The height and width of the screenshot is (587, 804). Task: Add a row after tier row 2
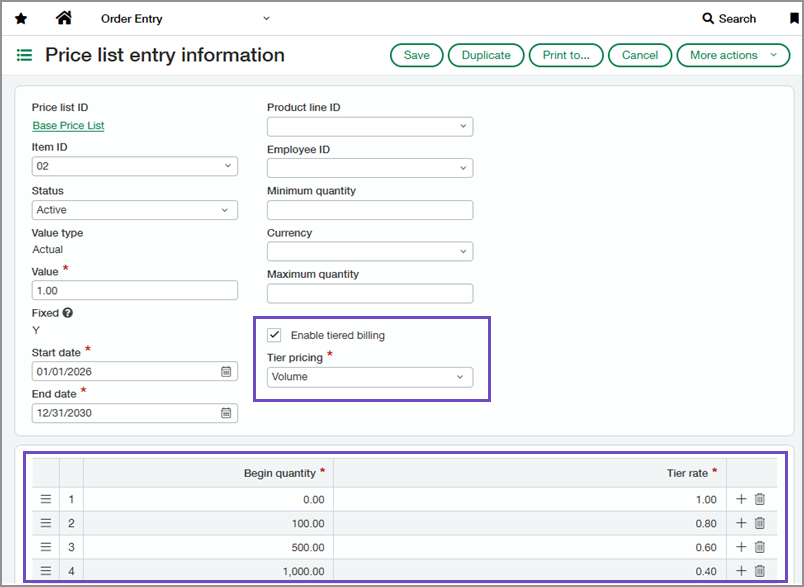(x=741, y=523)
